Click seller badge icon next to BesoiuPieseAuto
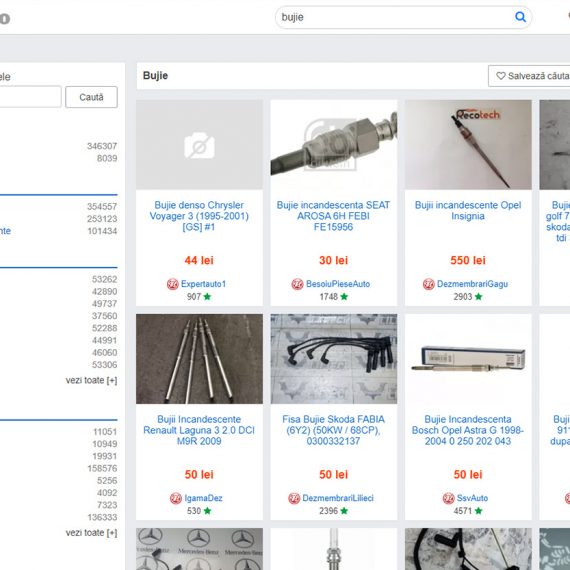This screenshot has width=570, height=570. point(297,284)
